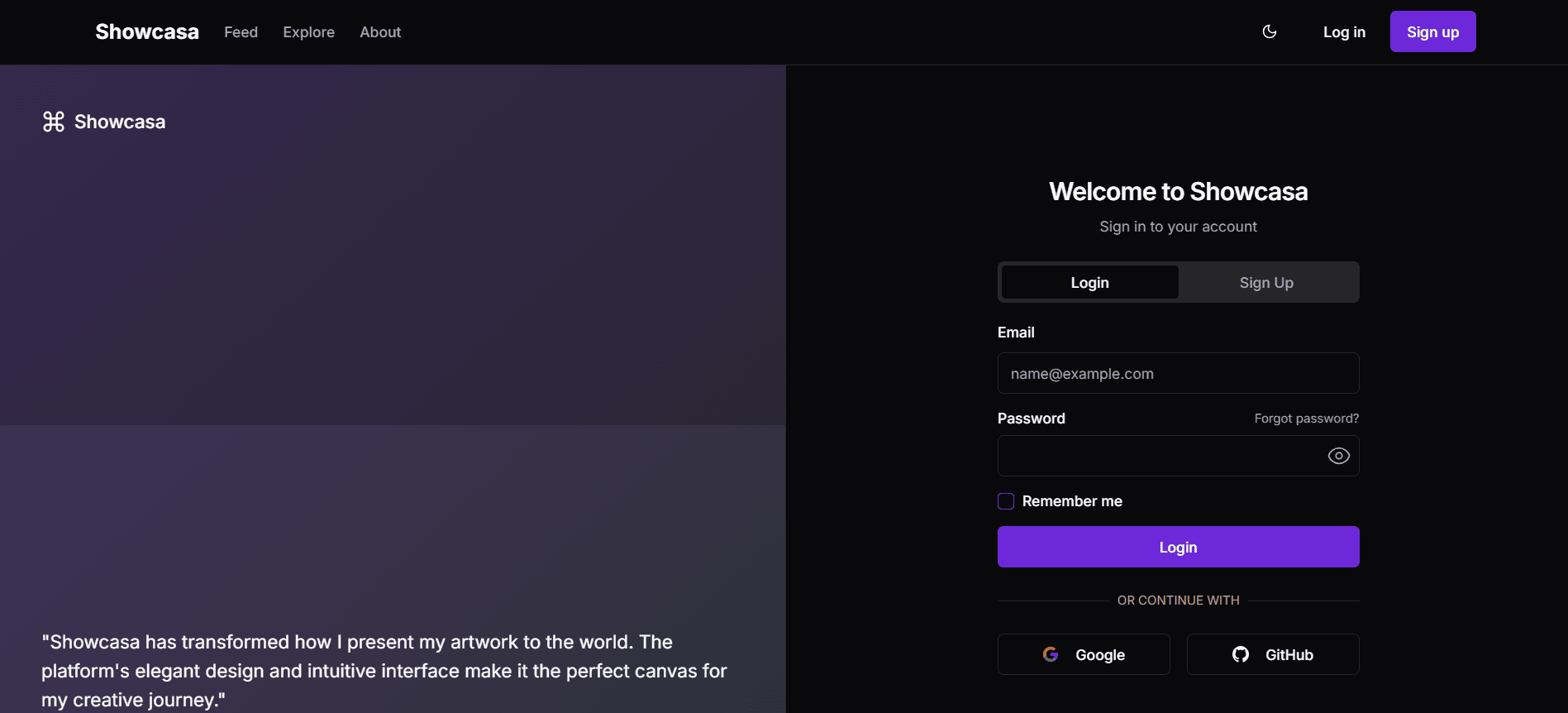This screenshot has height=713, width=1568.
Task: Click the Password field label
Action: (x=1031, y=419)
